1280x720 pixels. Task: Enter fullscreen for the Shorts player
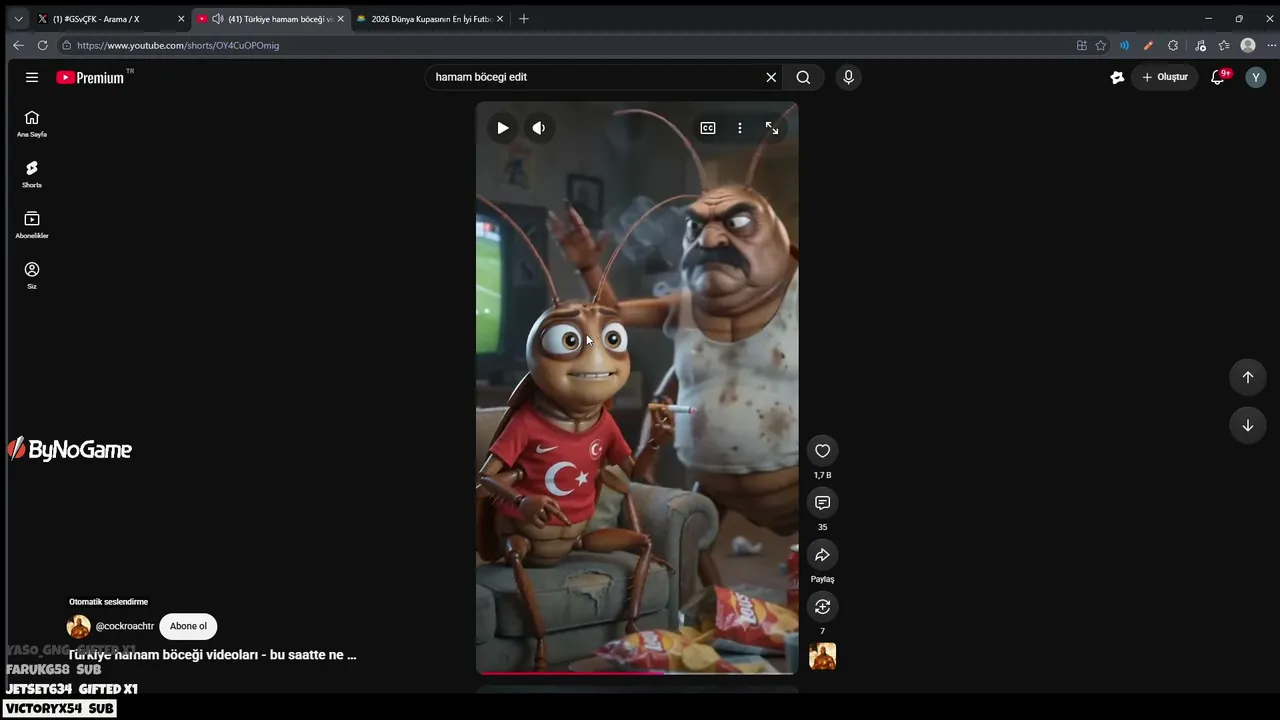click(x=772, y=128)
